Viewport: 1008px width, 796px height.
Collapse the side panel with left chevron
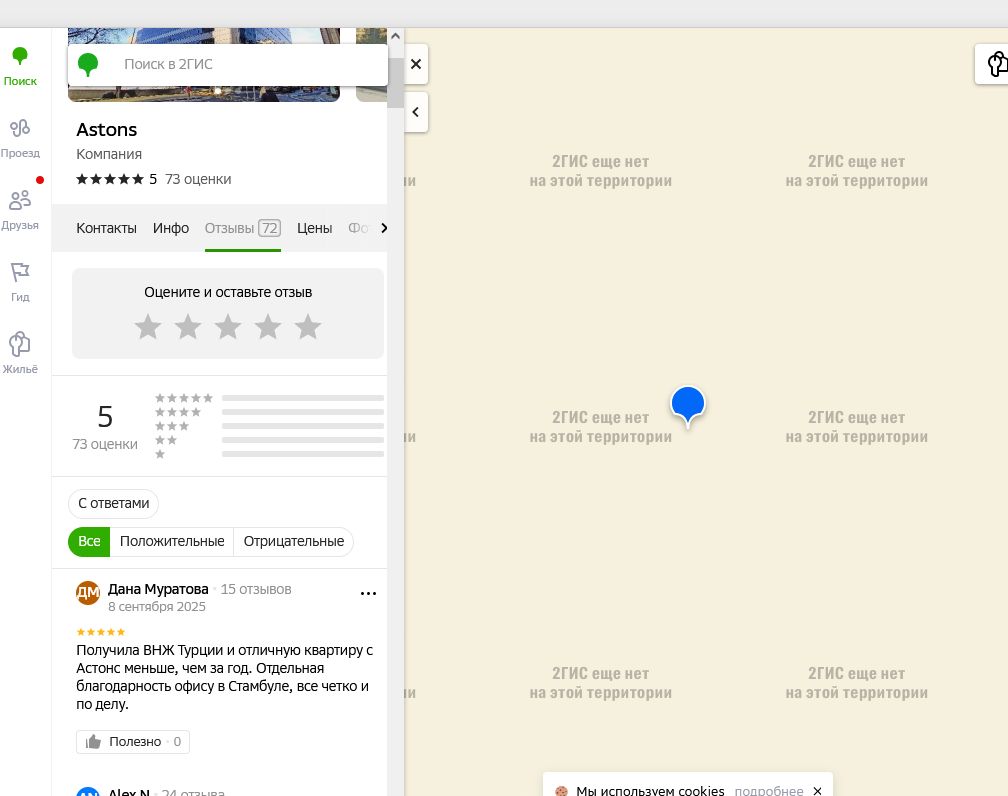click(416, 112)
